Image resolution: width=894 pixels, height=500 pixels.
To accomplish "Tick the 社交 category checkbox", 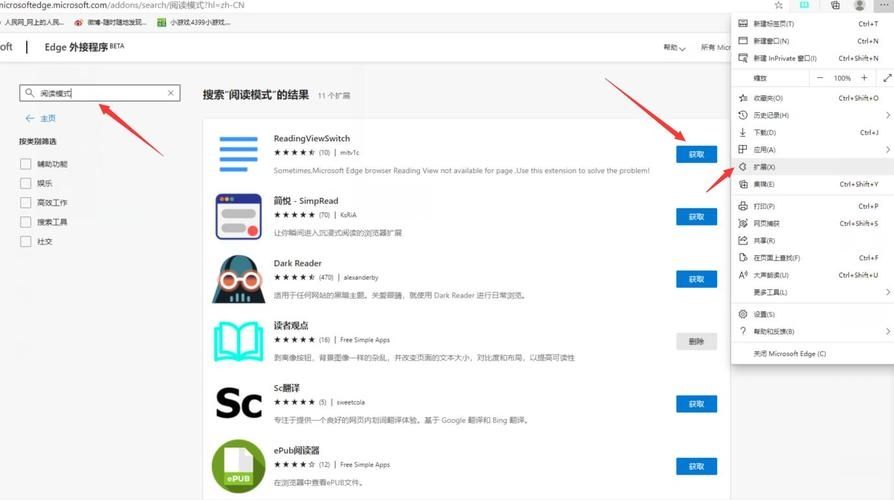I will pyautogui.click(x=26, y=242).
